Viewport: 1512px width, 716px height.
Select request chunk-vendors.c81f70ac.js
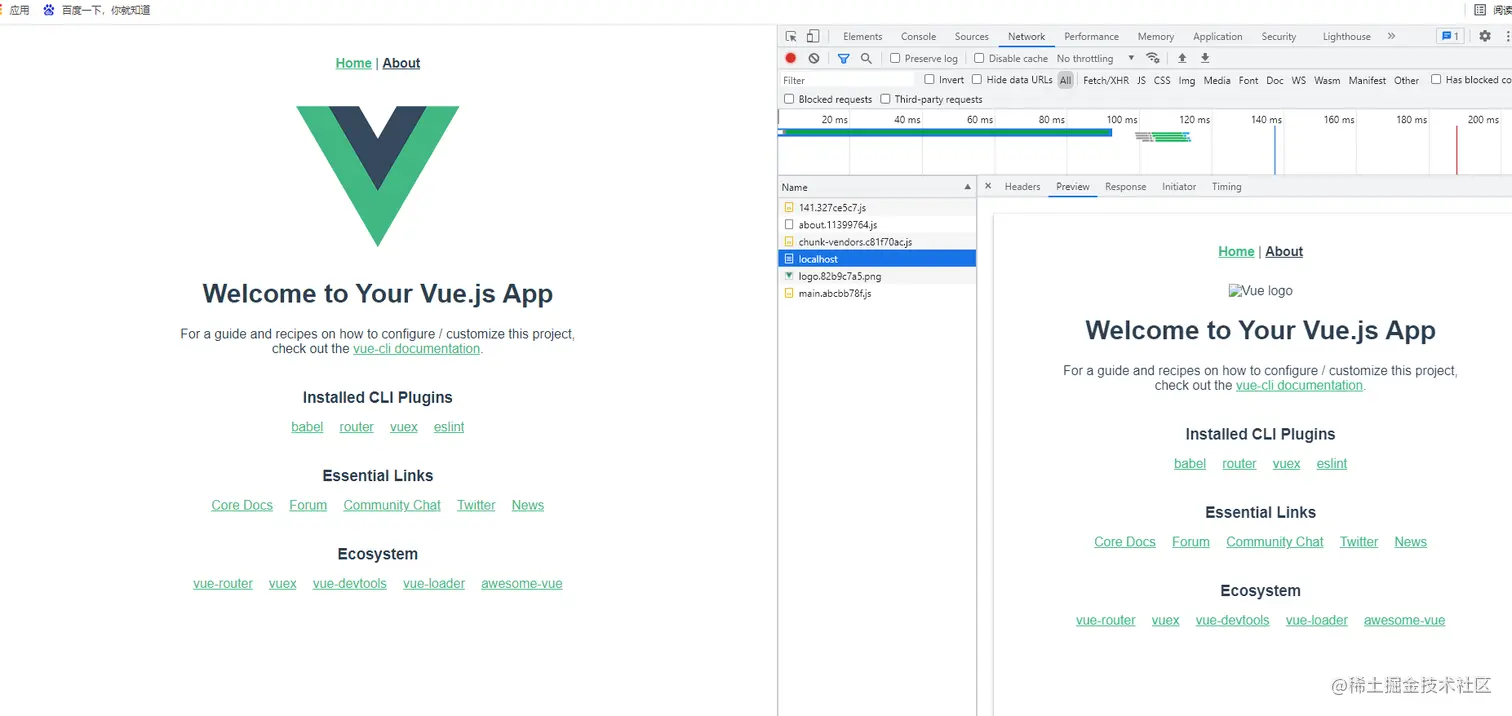coord(877,242)
